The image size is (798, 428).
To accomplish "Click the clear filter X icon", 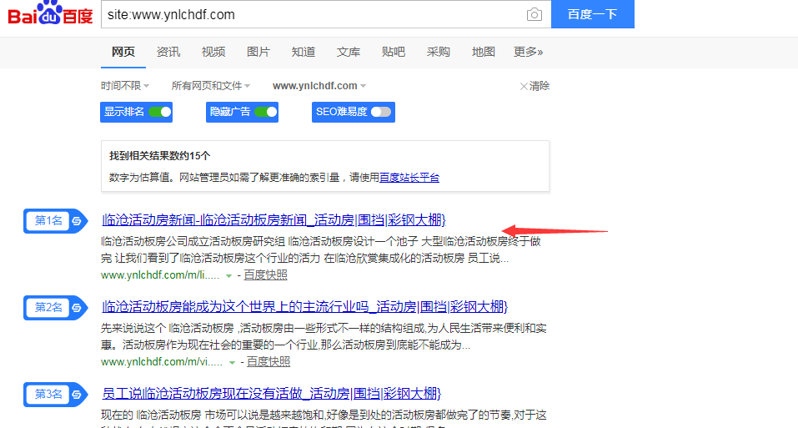I will pos(523,86).
